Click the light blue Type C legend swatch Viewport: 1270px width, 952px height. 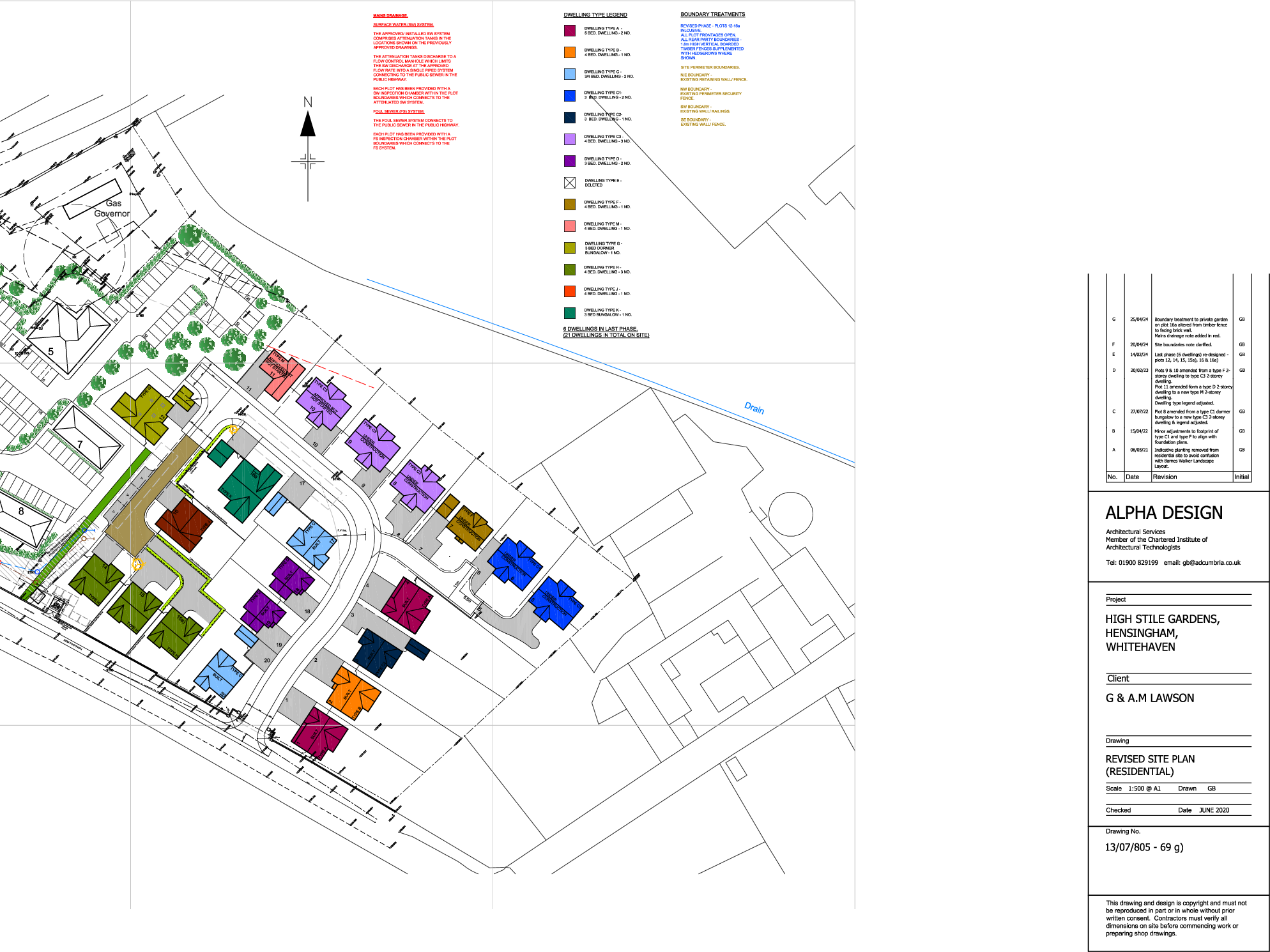(570, 74)
